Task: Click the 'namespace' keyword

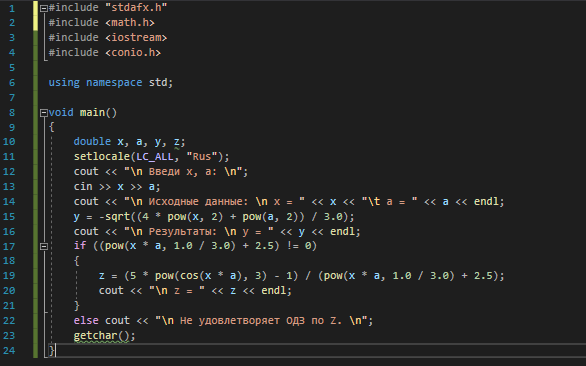Action: coord(114,83)
